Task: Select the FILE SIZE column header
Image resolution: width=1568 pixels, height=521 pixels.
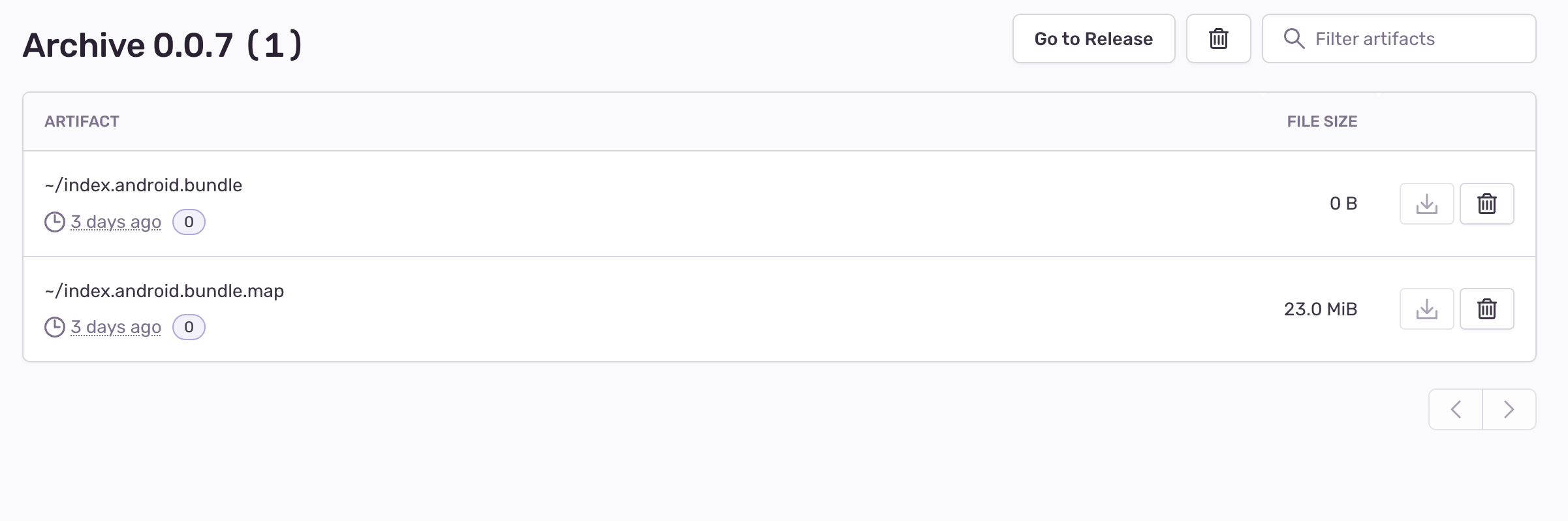Action: 1321,121
